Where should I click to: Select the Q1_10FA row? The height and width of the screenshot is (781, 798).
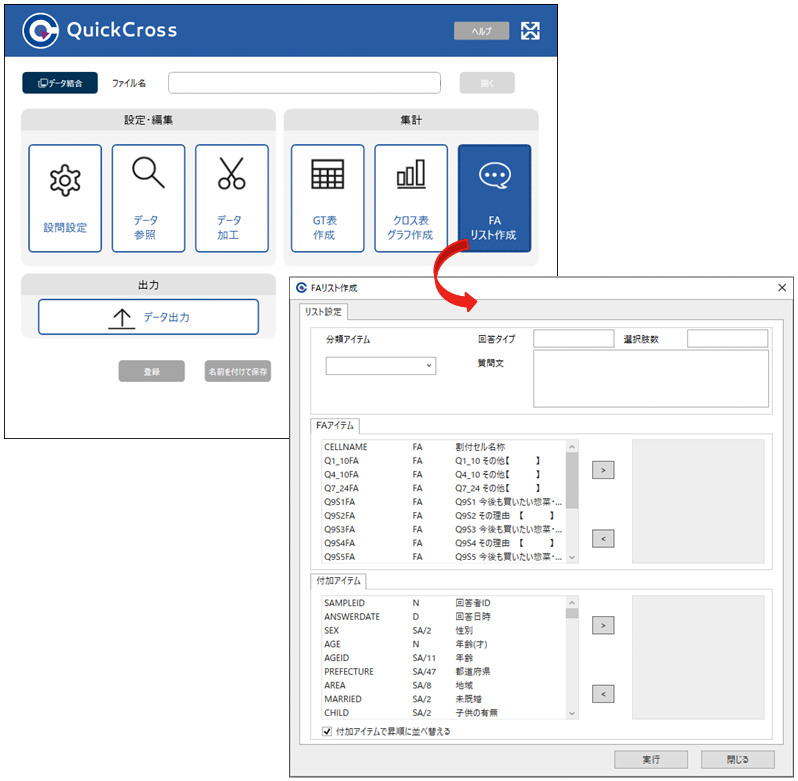(x=443, y=460)
